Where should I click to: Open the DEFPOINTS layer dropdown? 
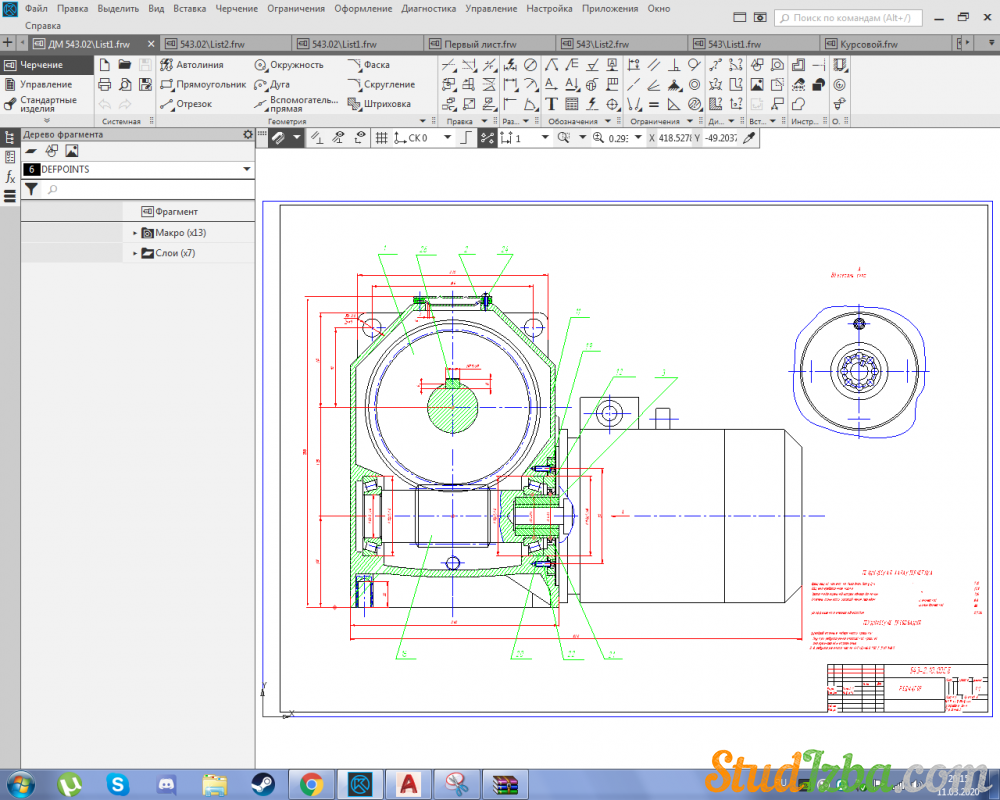pyautogui.click(x=247, y=170)
